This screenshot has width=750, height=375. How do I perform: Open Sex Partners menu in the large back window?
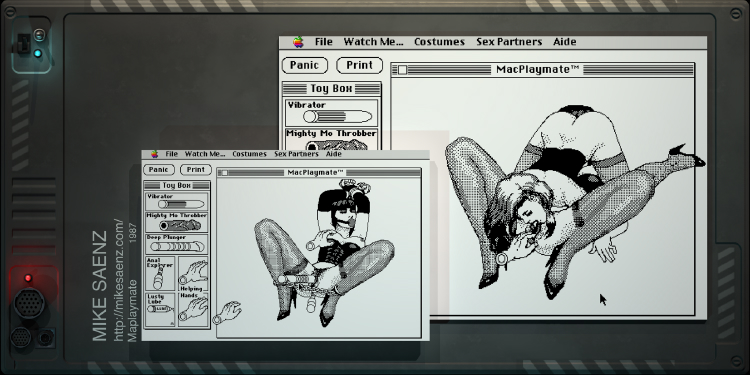[x=509, y=42]
